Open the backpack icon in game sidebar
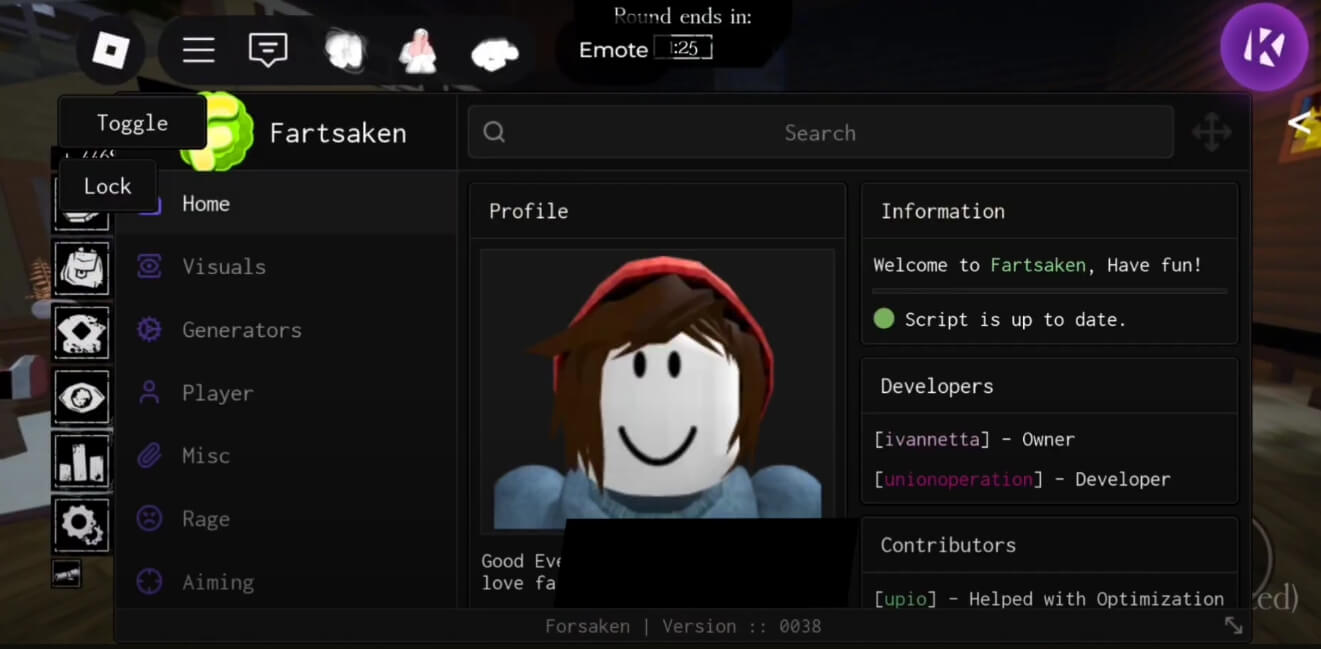The image size is (1321, 649). [82, 268]
